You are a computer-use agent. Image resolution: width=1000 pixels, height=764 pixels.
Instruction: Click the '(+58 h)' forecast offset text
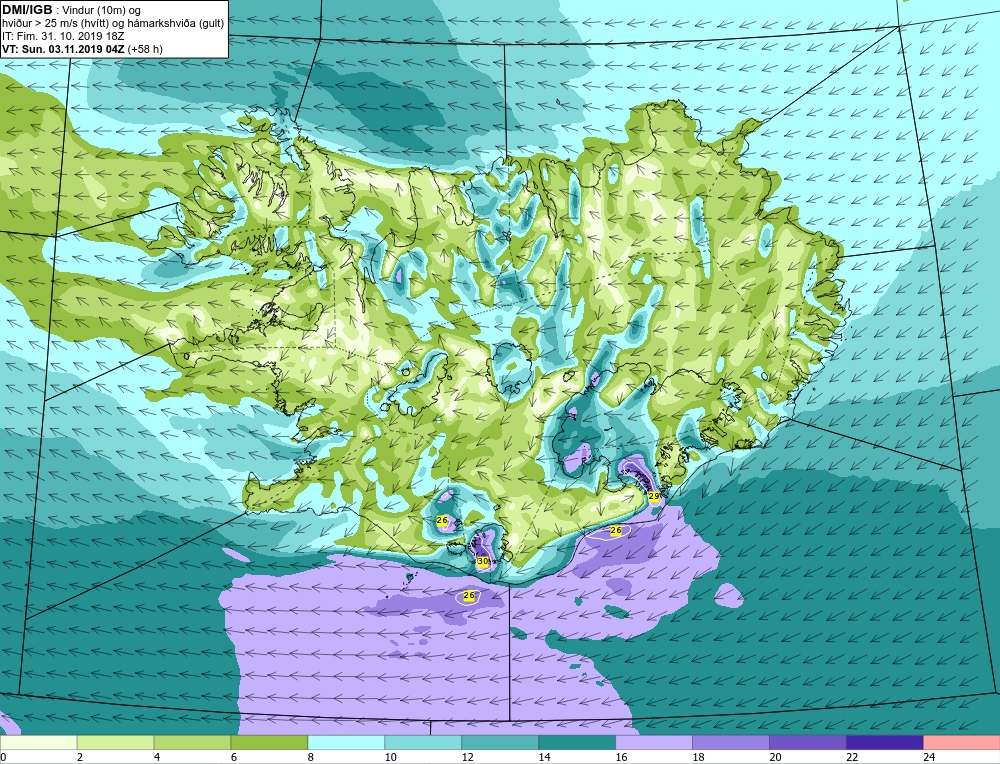(x=145, y=49)
